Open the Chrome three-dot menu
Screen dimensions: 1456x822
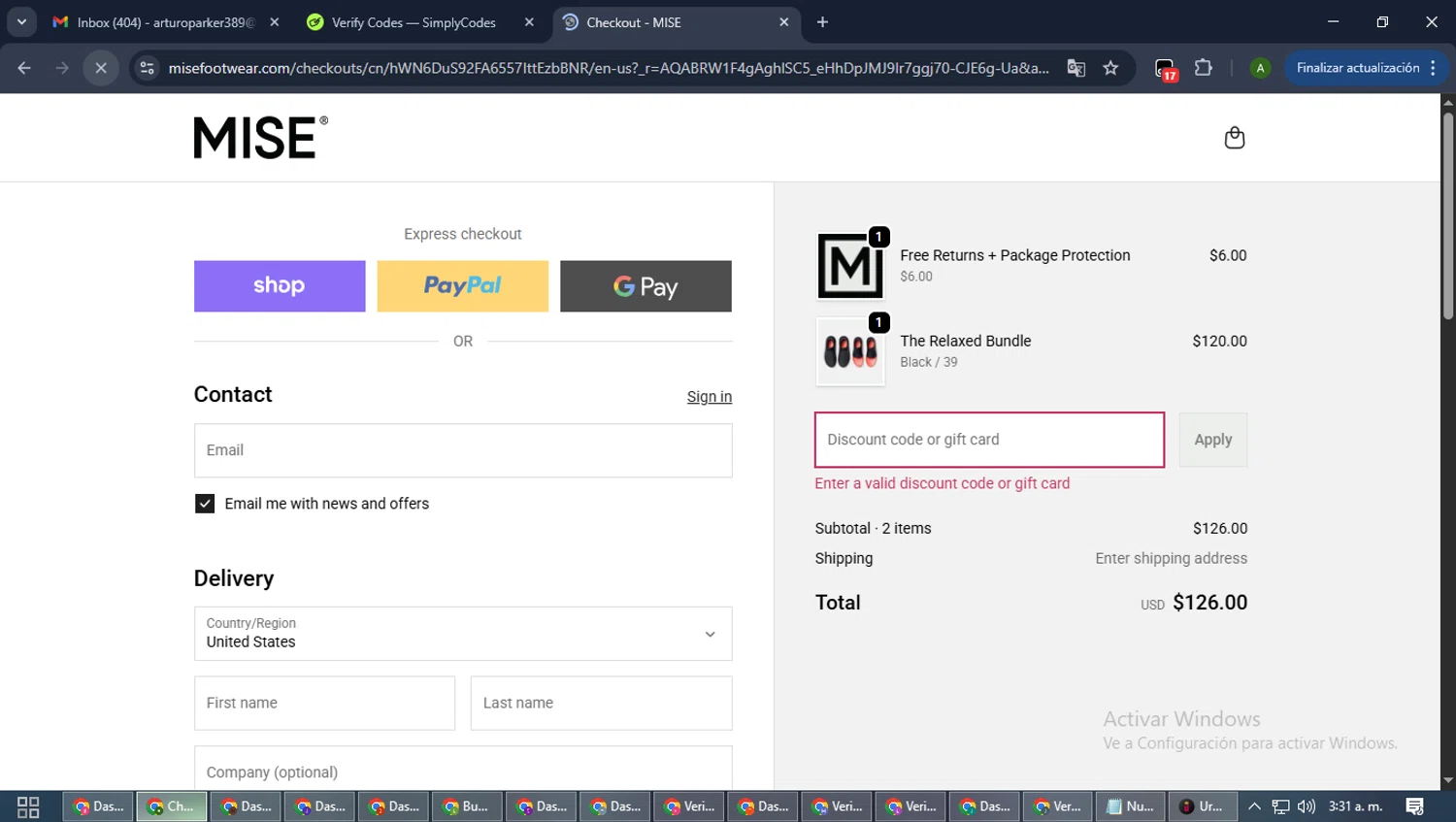click(1434, 68)
